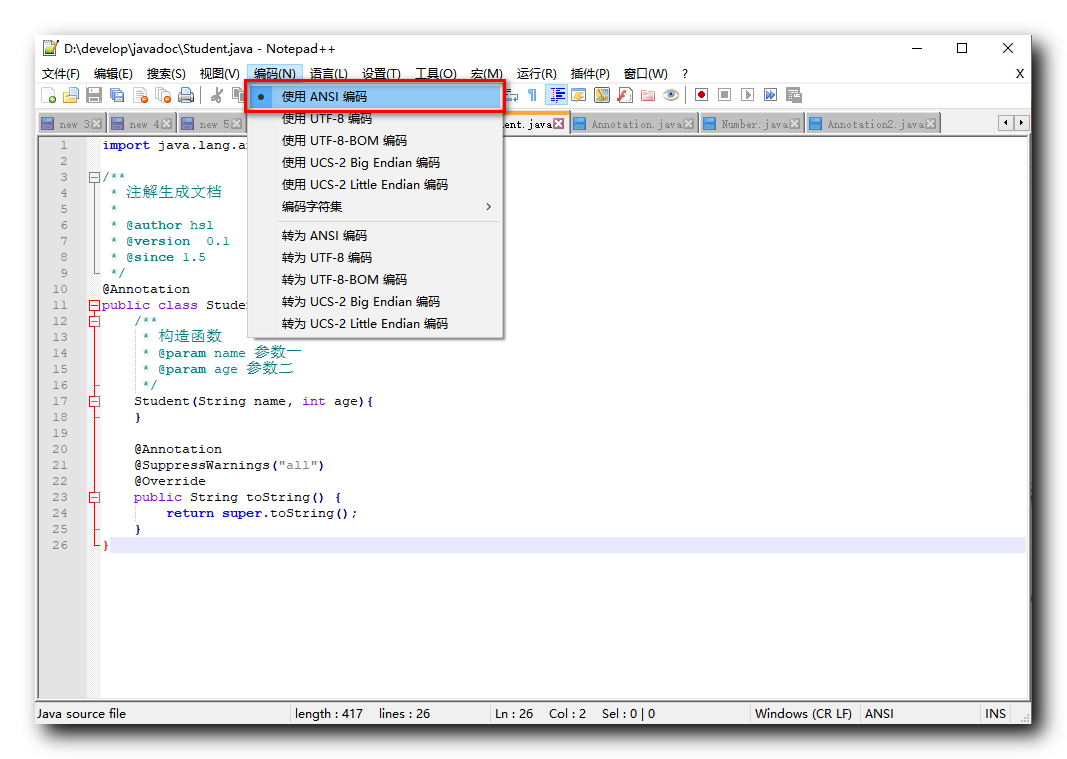Click the tab bar scroll-right arrow
Viewport: 1067px width, 759px height.
pos(1021,123)
